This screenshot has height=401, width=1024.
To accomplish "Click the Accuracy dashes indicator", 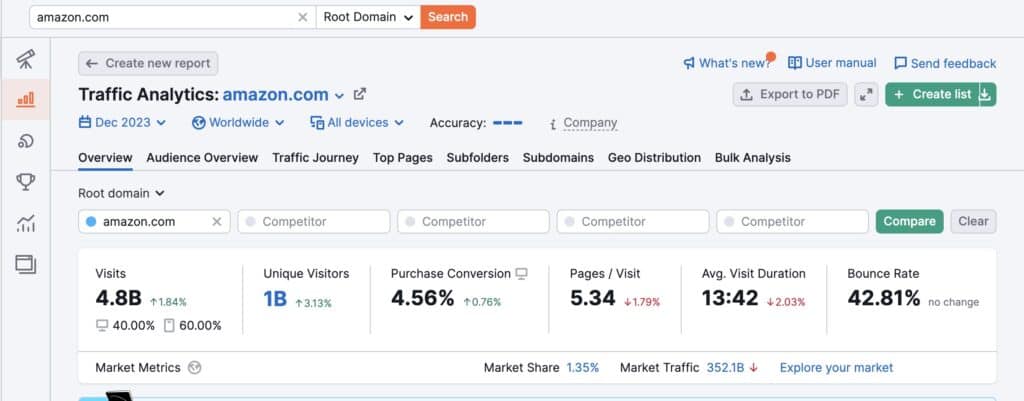I will 507,123.
